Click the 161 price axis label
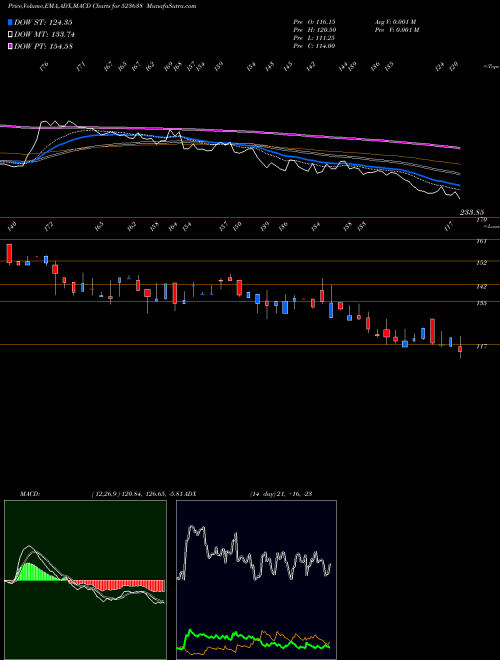Screen dimensions: 500x660 [x=481, y=241]
